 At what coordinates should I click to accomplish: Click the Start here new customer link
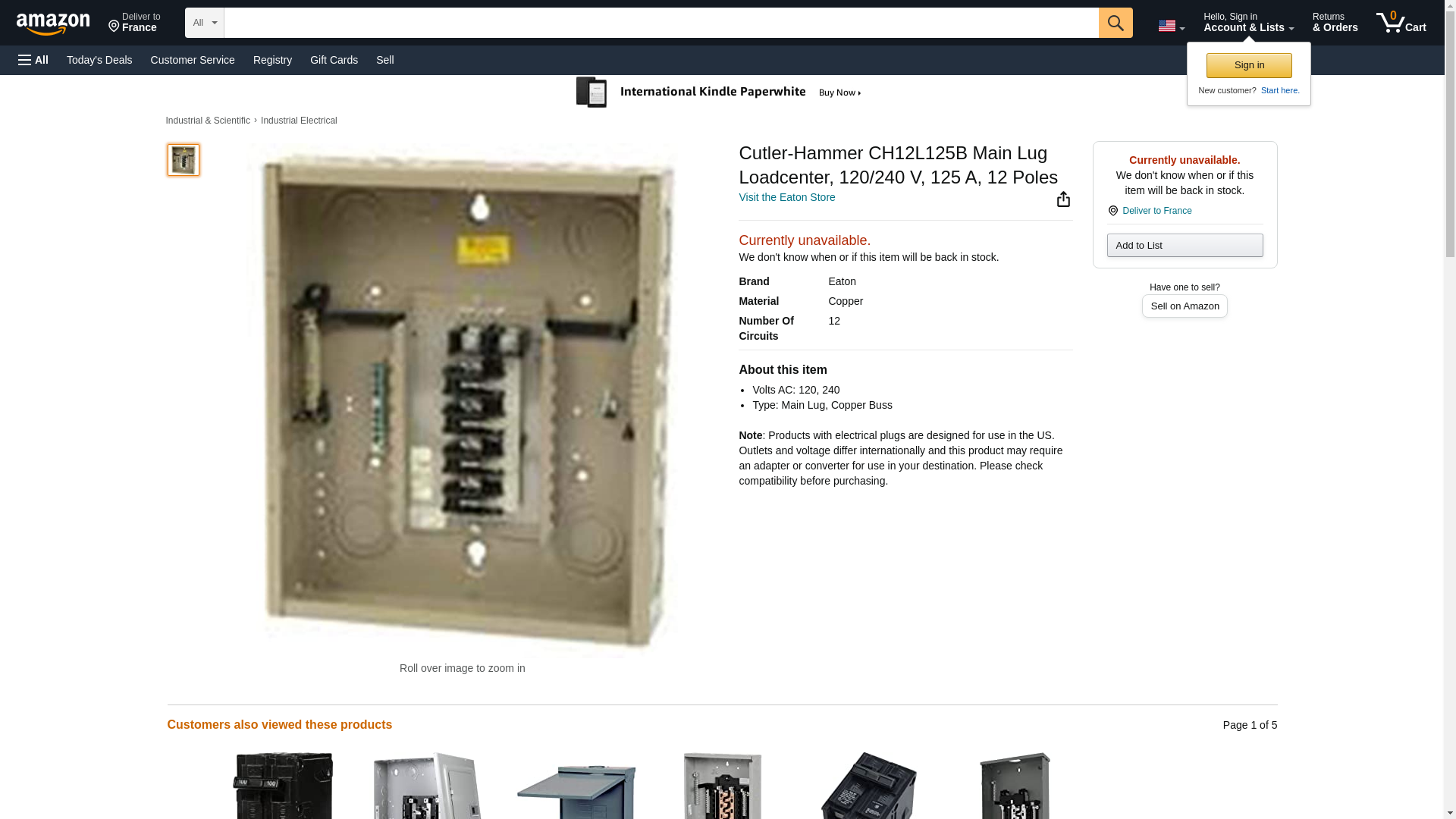1280,90
